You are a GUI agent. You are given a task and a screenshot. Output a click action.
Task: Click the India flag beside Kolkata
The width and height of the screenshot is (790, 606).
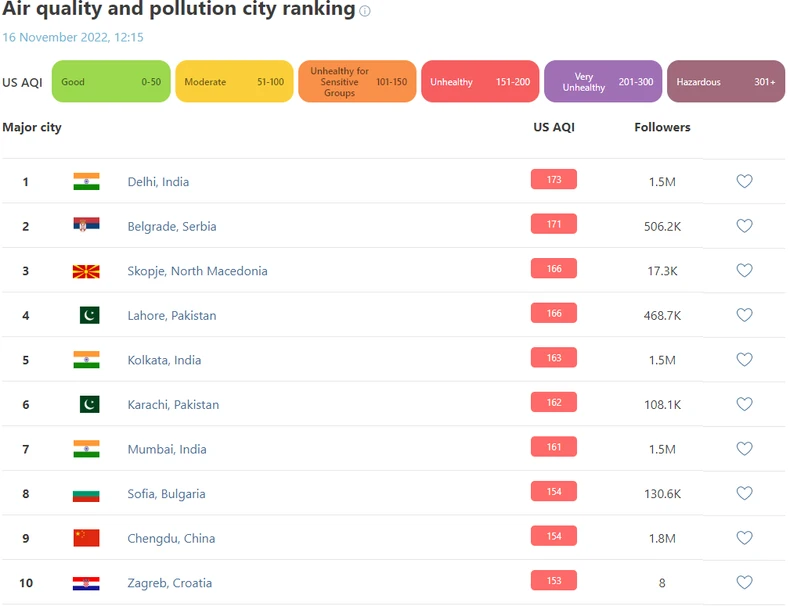[86, 360]
